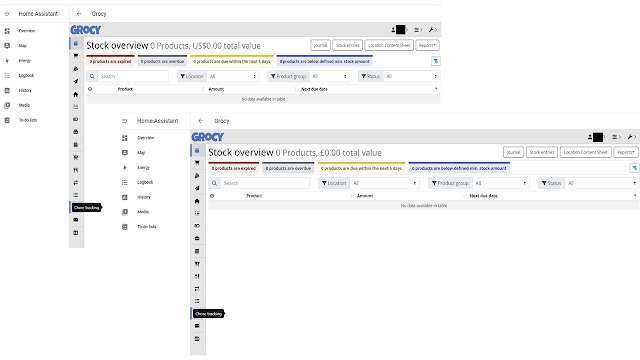
Task: Sort by Amount column in lower £ table
Action: (x=365, y=196)
